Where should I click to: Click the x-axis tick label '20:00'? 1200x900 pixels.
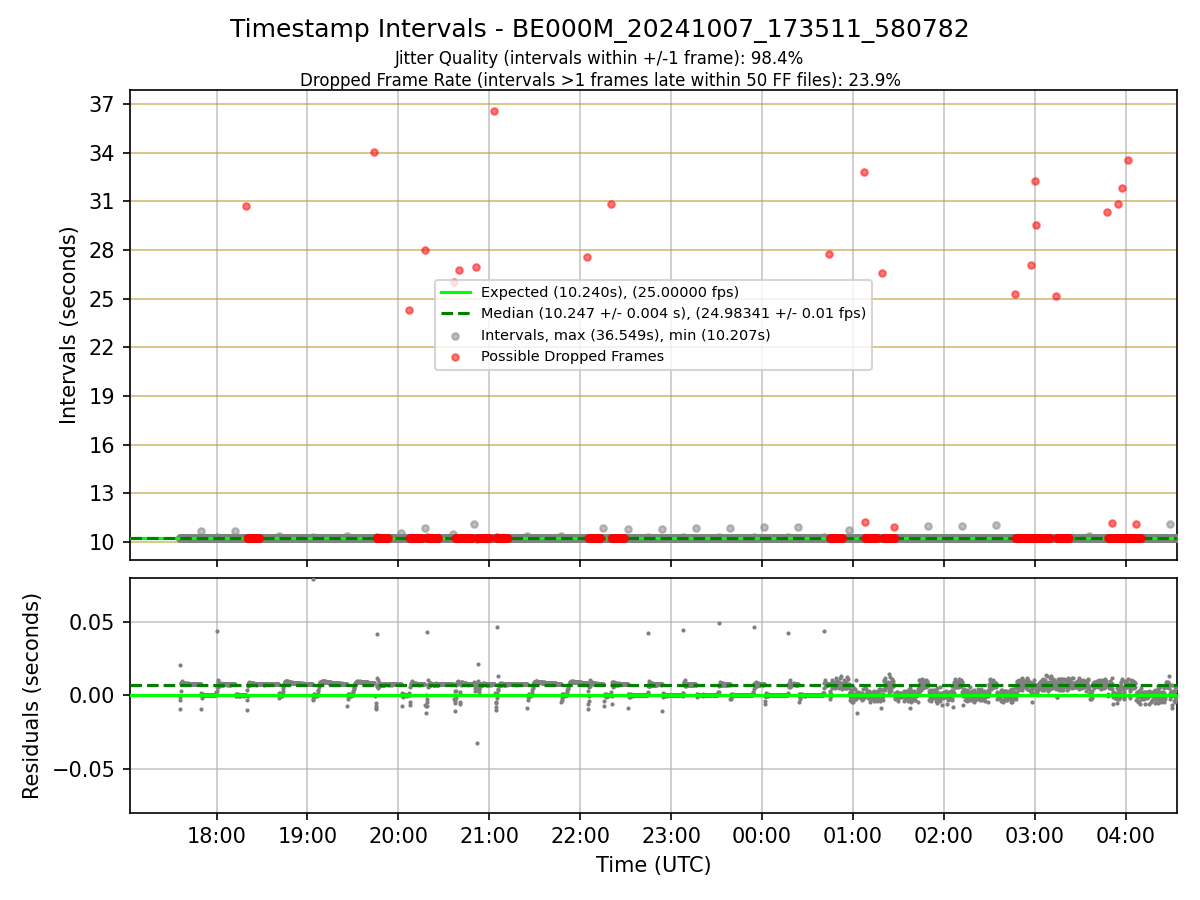click(x=398, y=834)
